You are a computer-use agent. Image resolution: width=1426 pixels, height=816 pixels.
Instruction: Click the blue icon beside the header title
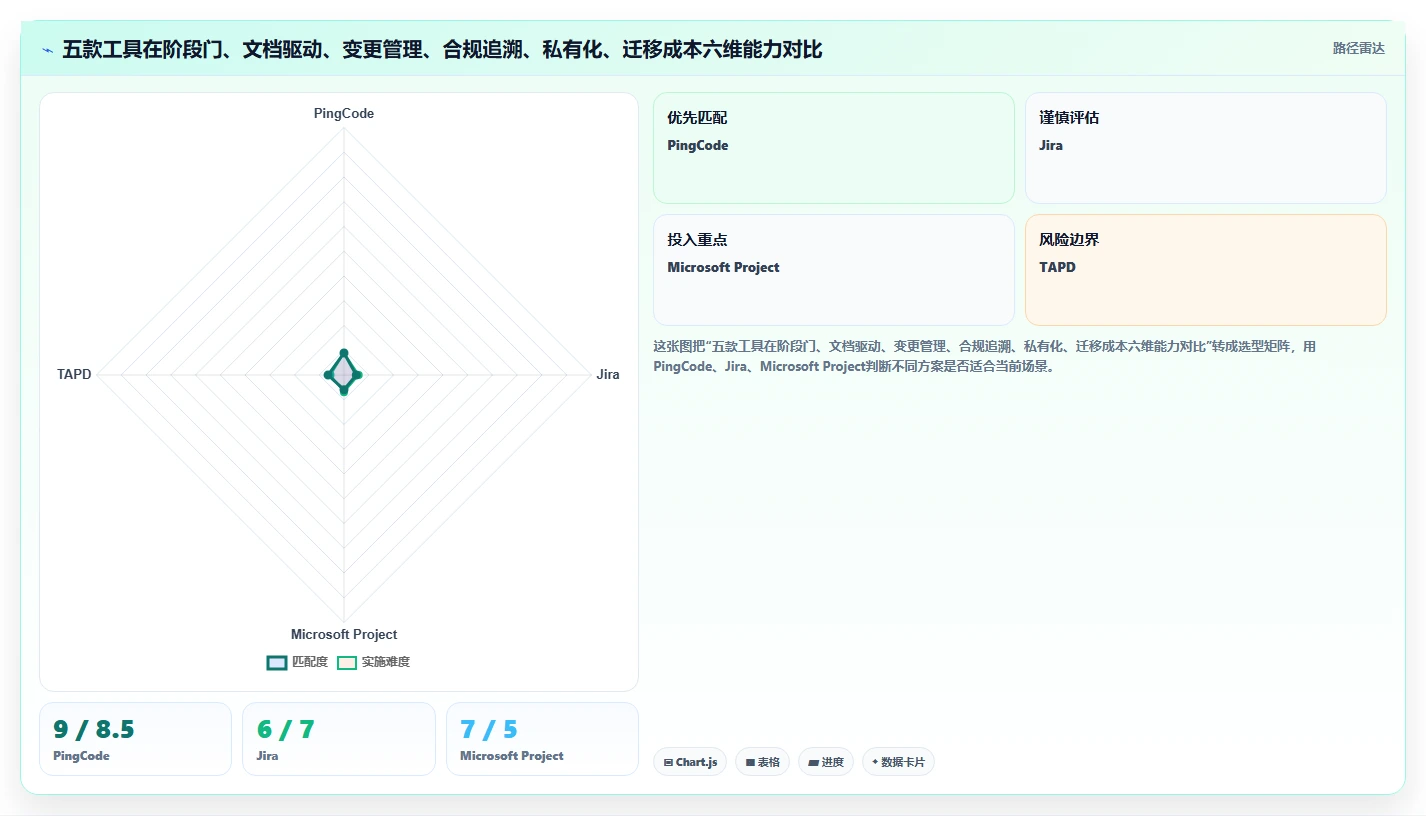(48, 49)
